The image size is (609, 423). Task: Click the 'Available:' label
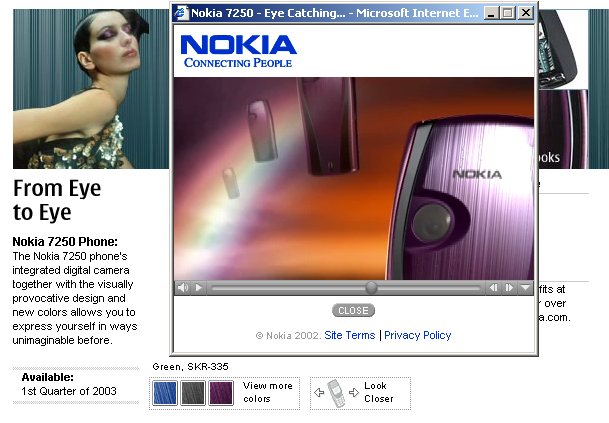click(x=47, y=377)
